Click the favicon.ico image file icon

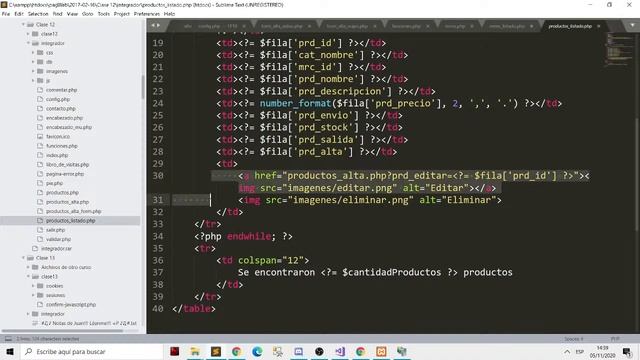click(x=40, y=136)
